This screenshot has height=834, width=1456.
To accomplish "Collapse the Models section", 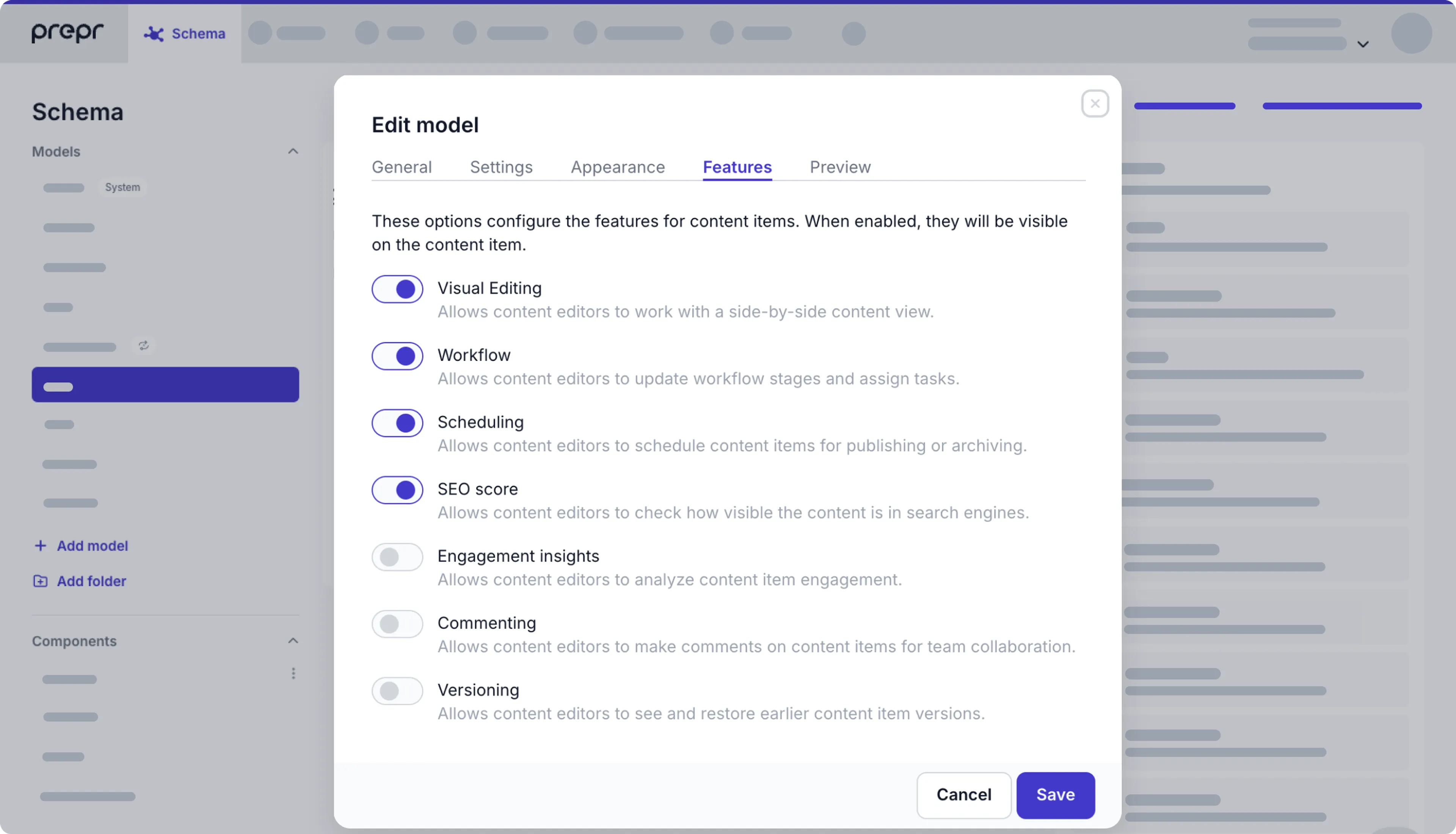I will pos(293,151).
